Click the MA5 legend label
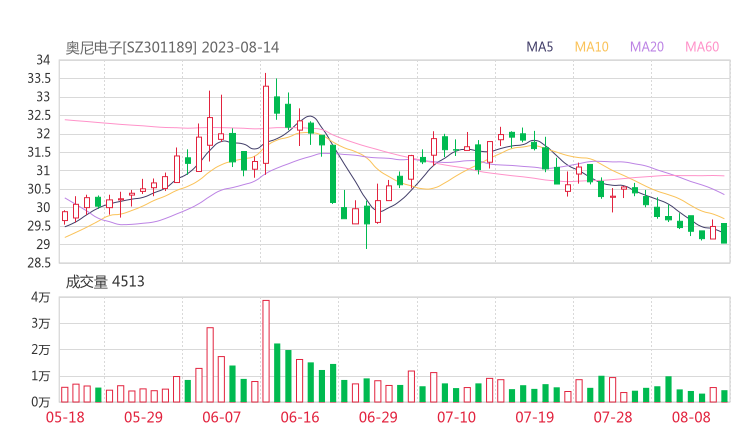The height and width of the screenshot is (440, 740). 539,47
